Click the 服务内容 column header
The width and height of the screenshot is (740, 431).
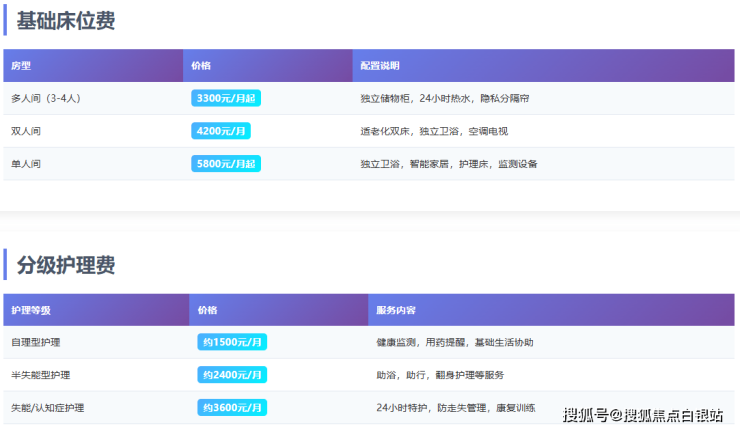tap(396, 310)
